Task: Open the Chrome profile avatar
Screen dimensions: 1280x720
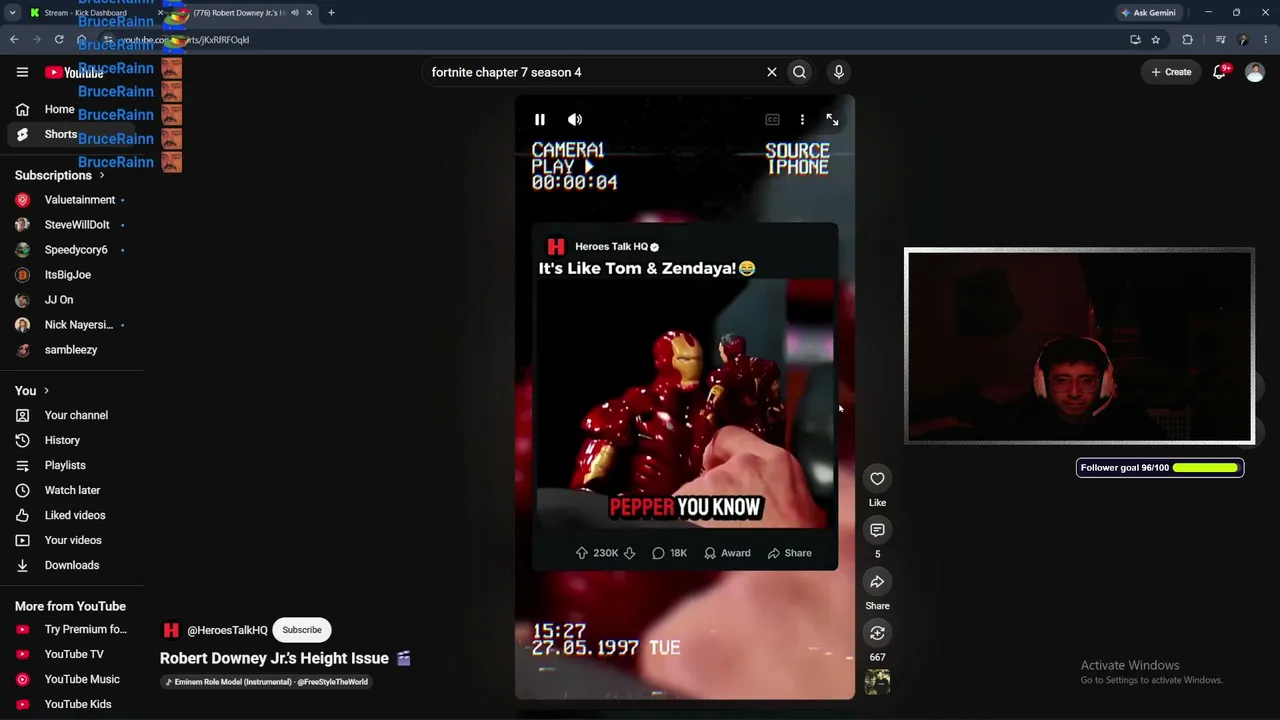Action: pos(1243,40)
